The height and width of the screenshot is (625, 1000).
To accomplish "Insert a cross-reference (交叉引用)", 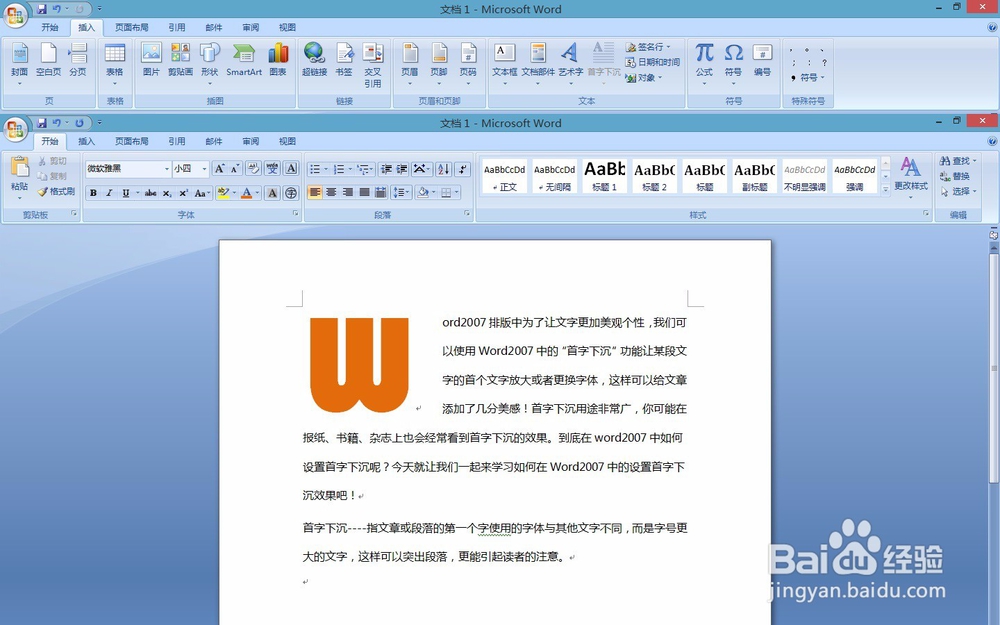I will click(x=373, y=65).
